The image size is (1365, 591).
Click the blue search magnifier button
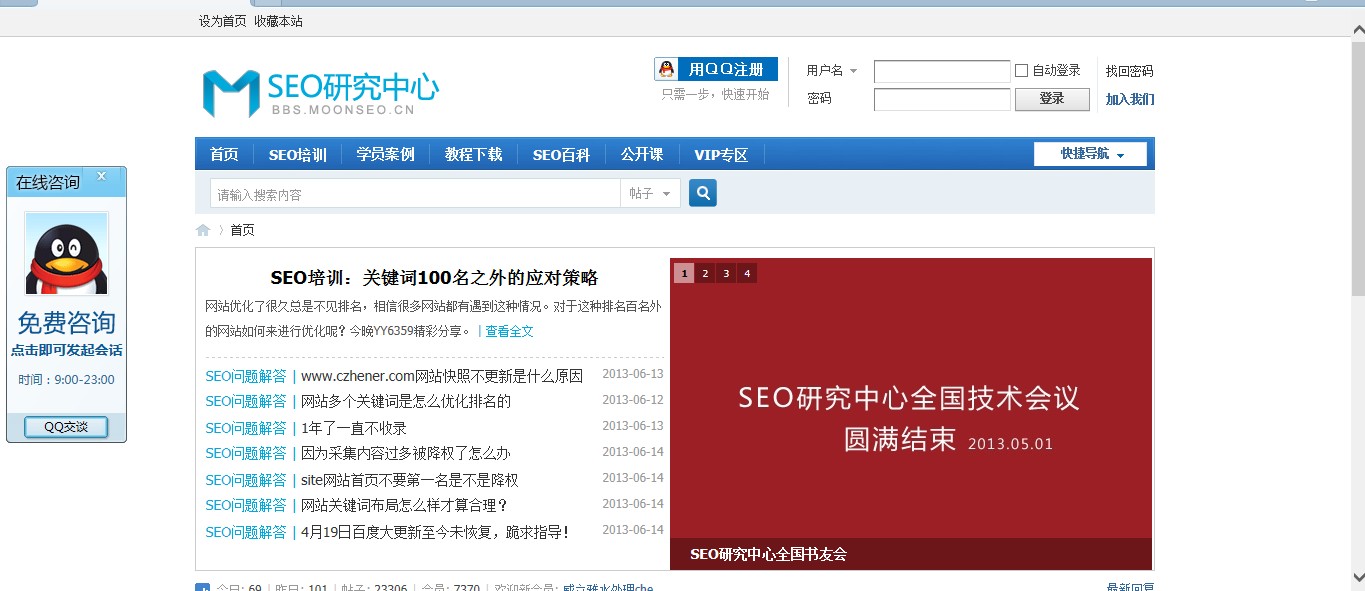coord(703,193)
